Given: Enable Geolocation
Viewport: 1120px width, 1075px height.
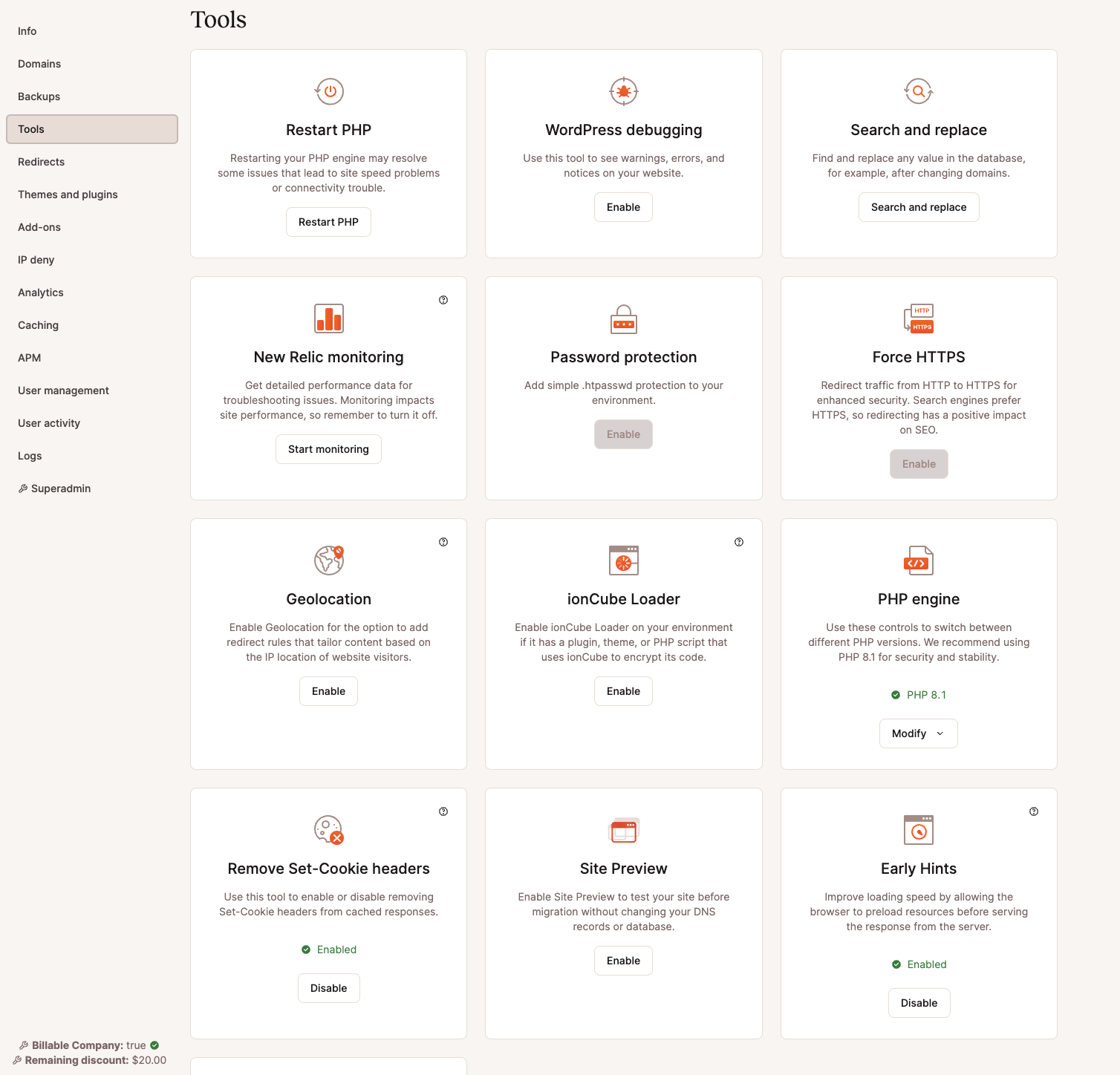Looking at the screenshot, I should (328, 691).
